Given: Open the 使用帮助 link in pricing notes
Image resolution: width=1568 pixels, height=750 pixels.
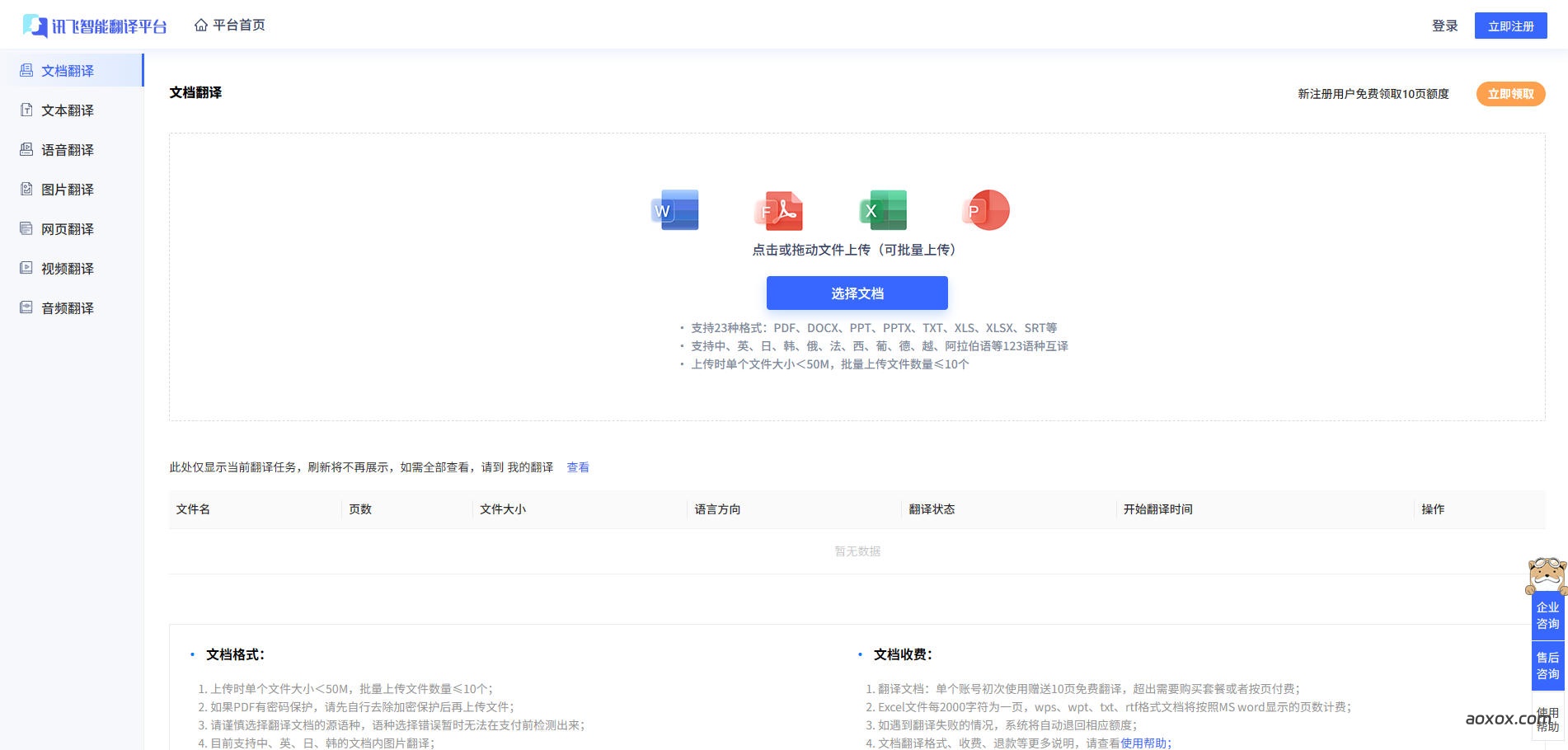Looking at the screenshot, I should 1148,743.
